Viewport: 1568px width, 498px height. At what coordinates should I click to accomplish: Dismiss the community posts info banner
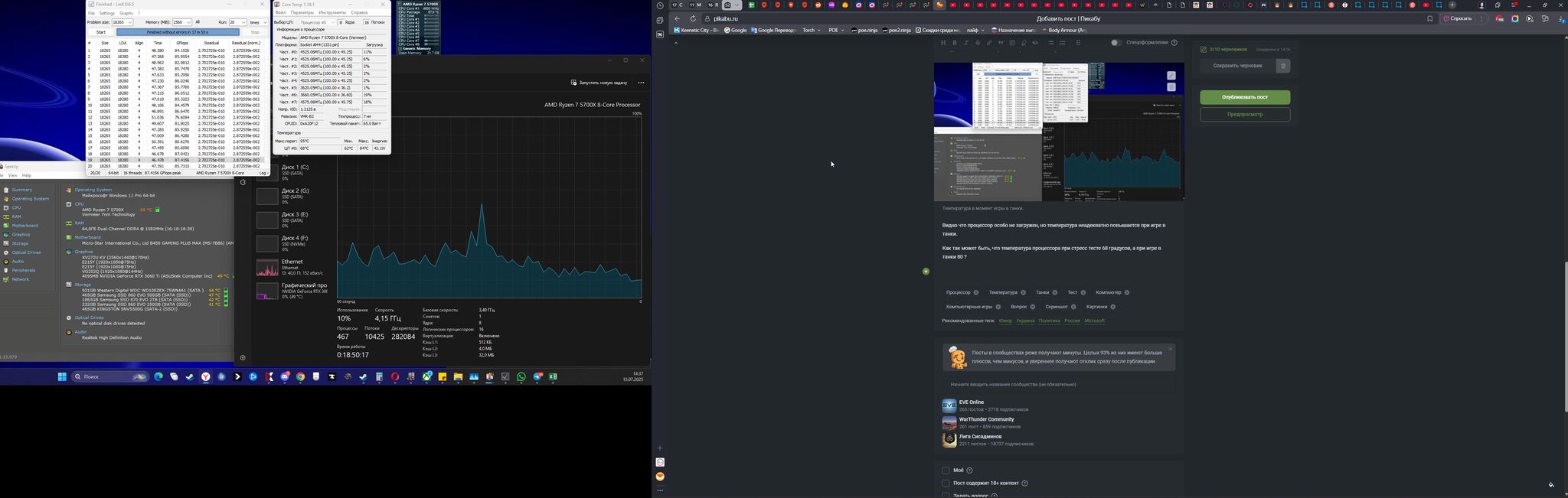1170,349
